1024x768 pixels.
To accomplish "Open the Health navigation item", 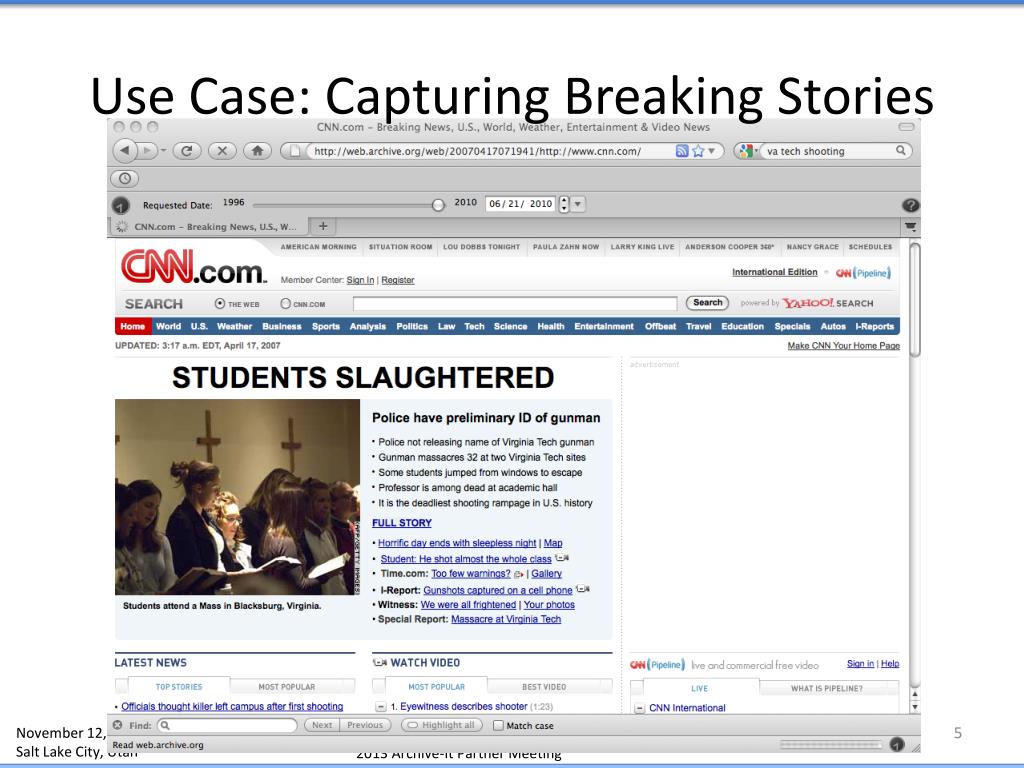I will (551, 327).
